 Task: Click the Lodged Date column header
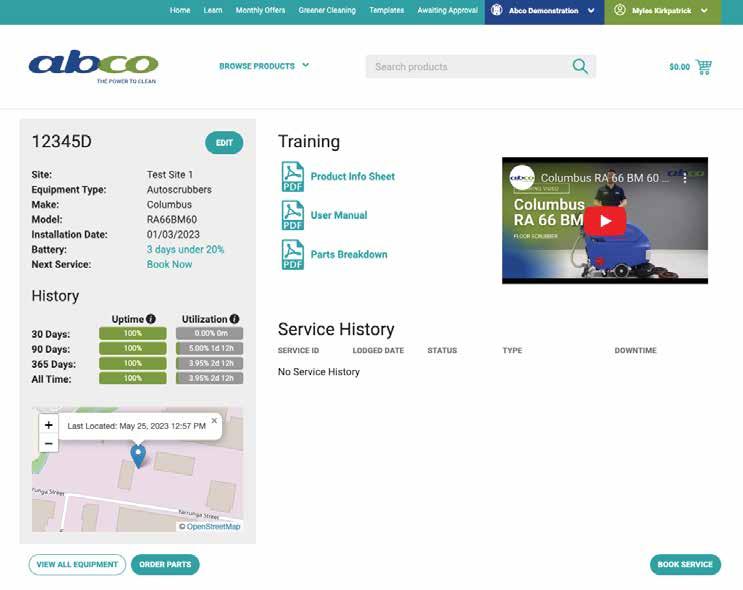pos(378,350)
